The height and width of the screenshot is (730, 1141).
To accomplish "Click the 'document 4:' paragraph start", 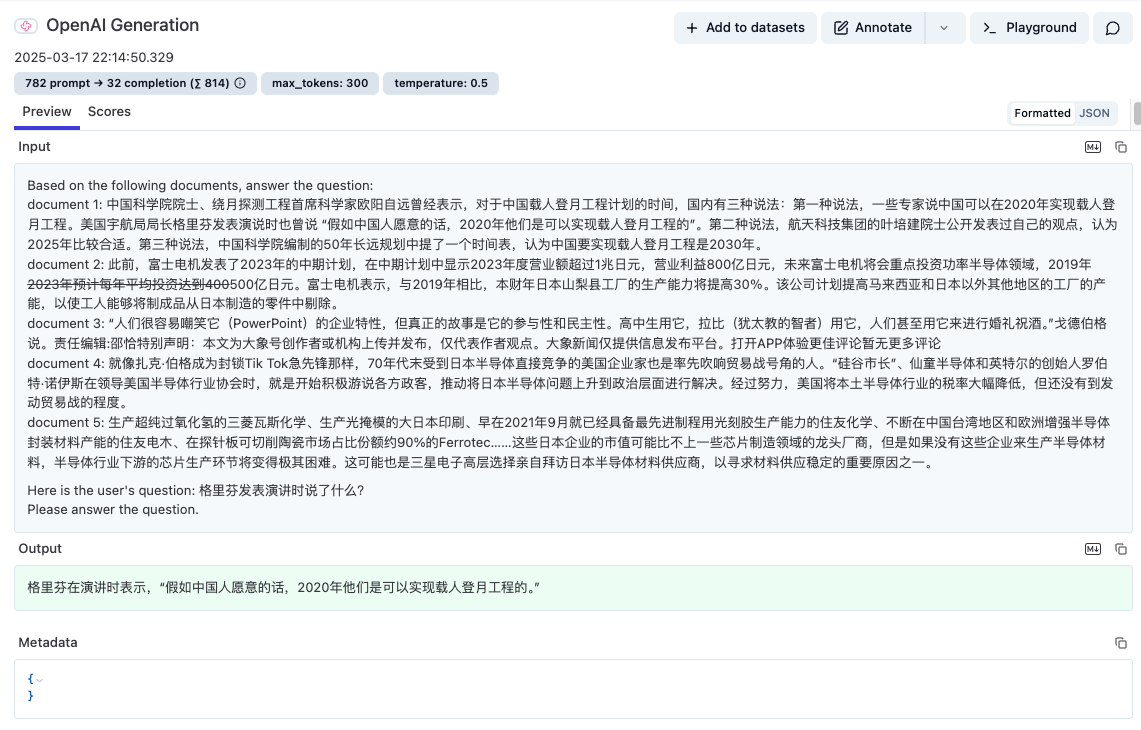I will pyautogui.click(x=66, y=363).
